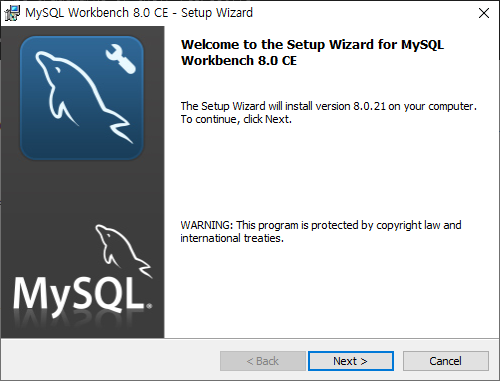The height and width of the screenshot is (381, 500).
Task: Click the window title "MySQL Workbench 8.0 CE - Setup Wizard"
Action: pos(139,13)
